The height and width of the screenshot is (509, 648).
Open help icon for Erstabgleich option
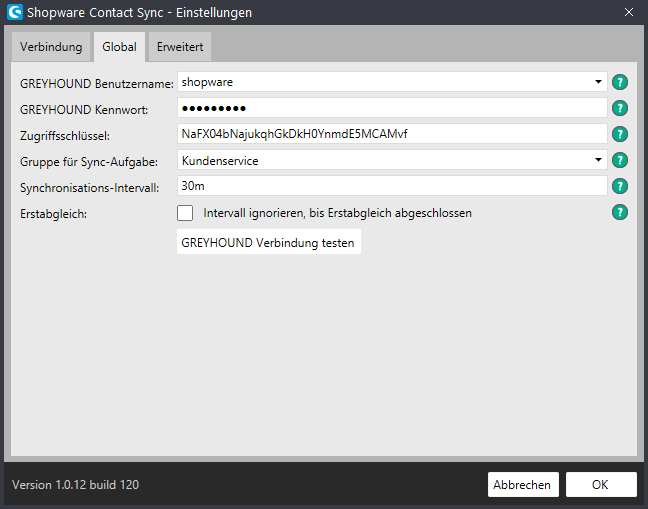point(619,212)
